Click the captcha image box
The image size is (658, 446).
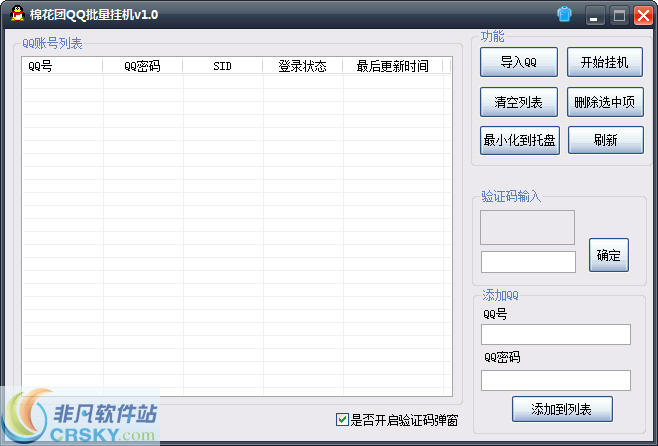[x=527, y=227]
